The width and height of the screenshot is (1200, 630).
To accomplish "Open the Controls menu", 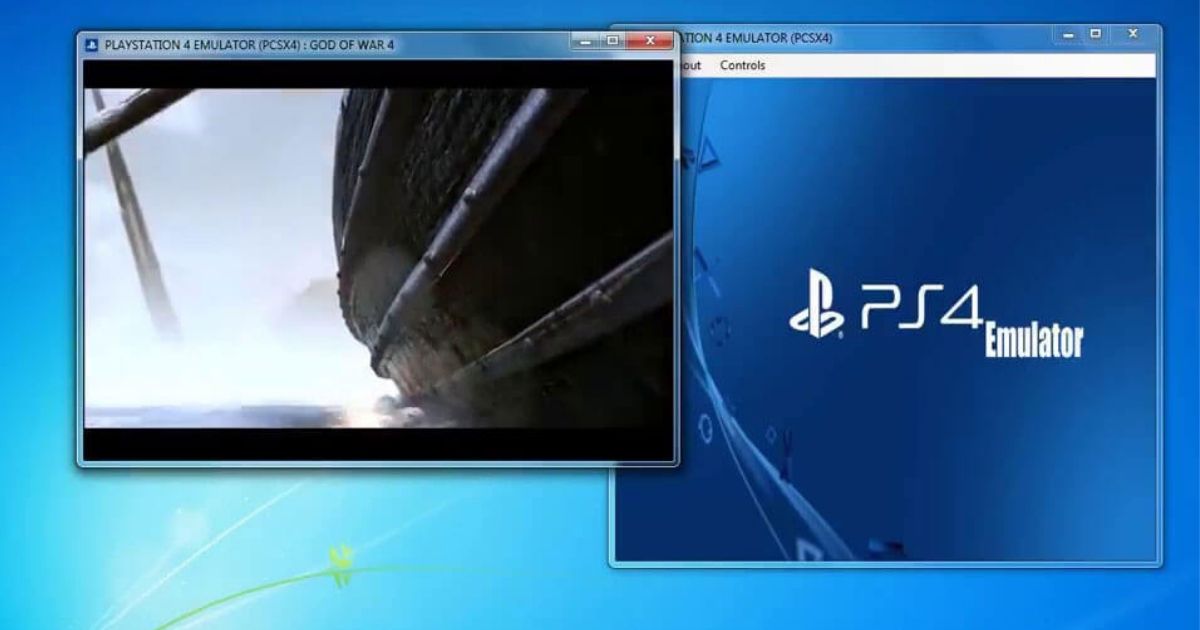I will [x=742, y=65].
